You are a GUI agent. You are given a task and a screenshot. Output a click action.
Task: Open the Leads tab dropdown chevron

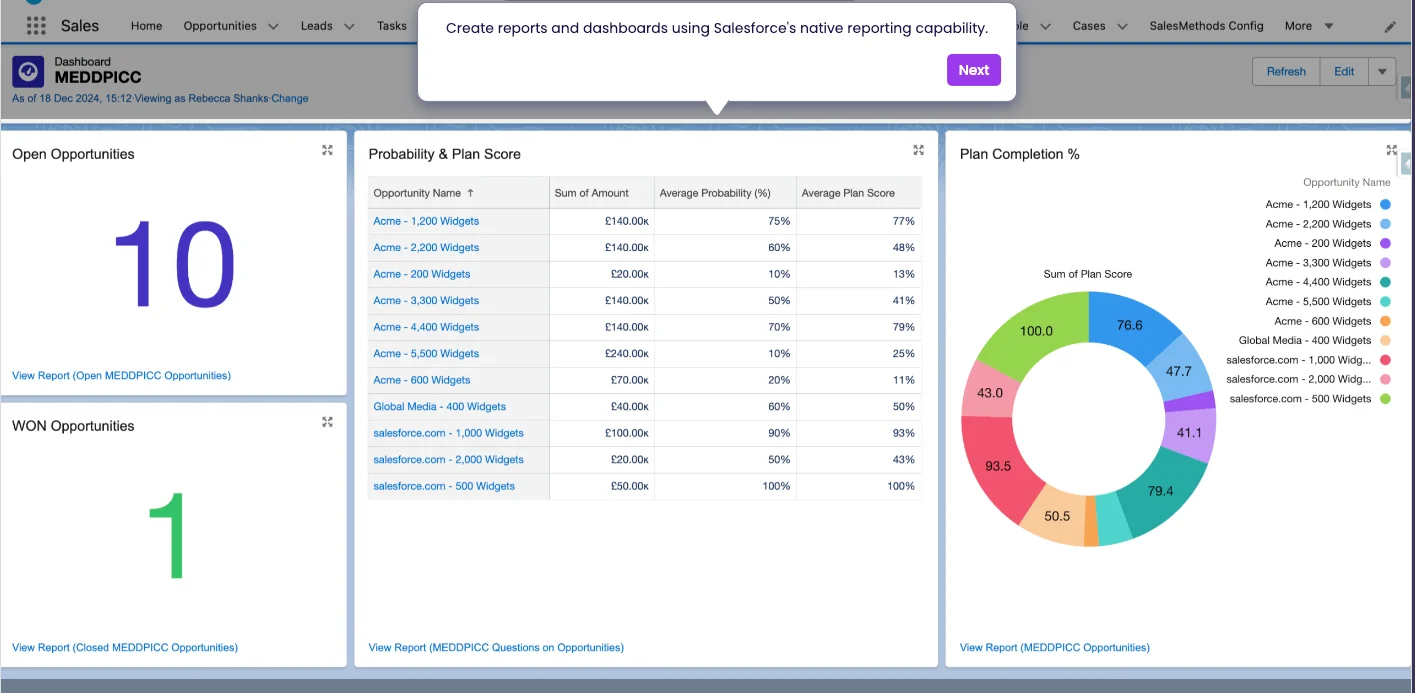349,27
